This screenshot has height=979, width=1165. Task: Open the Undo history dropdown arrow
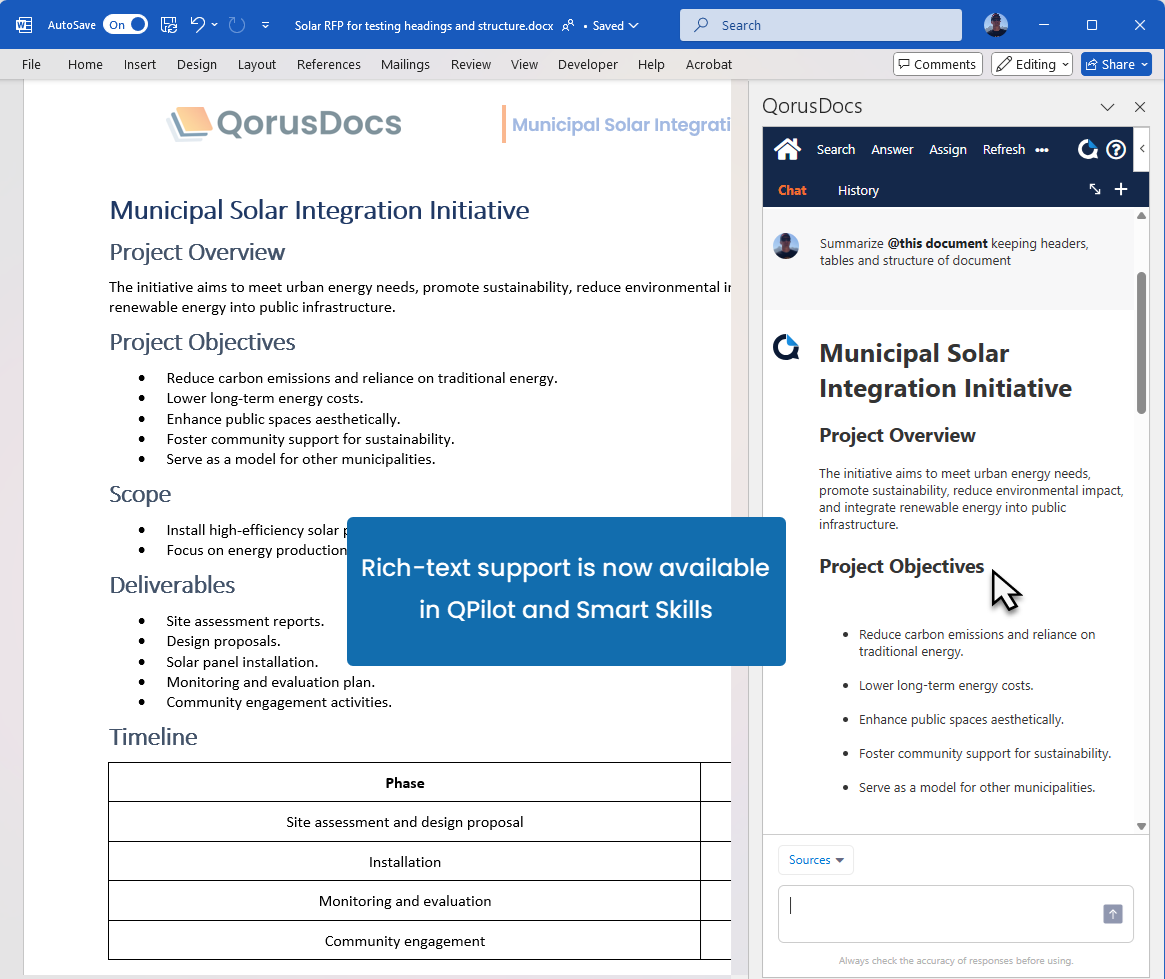pos(215,25)
